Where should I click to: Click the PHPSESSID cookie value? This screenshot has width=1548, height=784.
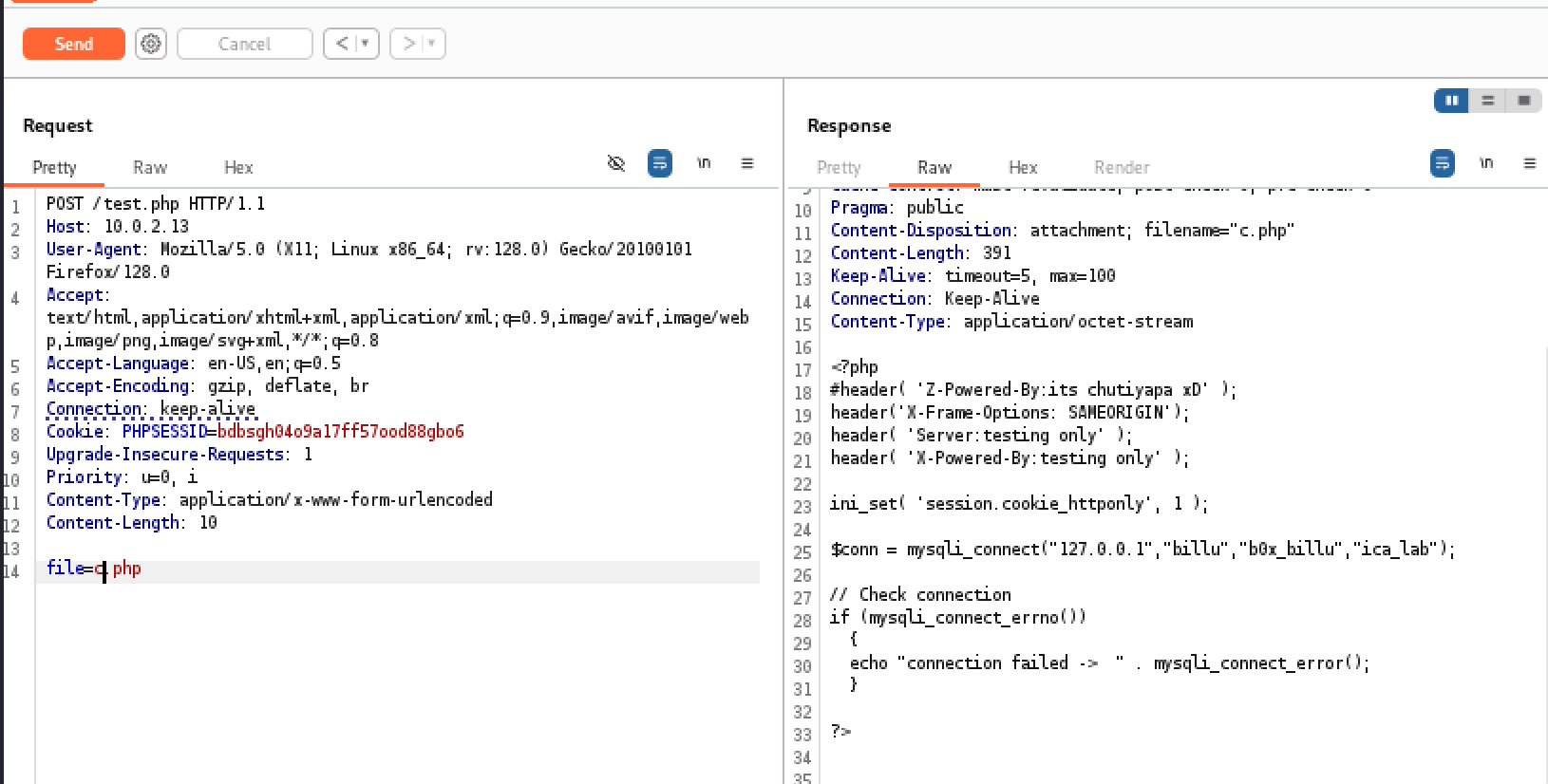click(x=340, y=432)
